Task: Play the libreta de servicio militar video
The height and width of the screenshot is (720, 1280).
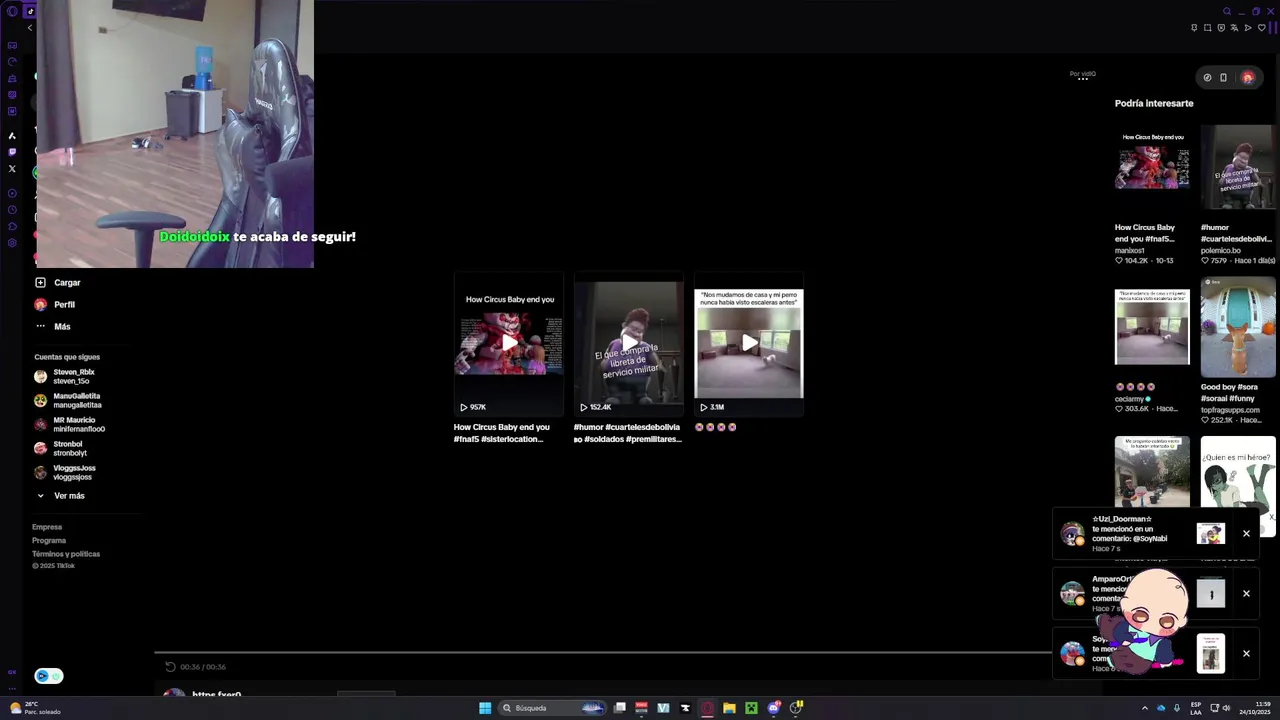Action: coord(629,343)
